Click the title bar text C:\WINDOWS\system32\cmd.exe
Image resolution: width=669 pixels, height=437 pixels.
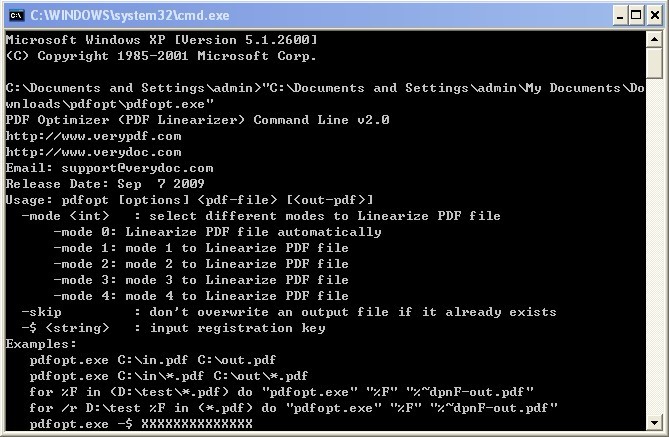[130, 15]
